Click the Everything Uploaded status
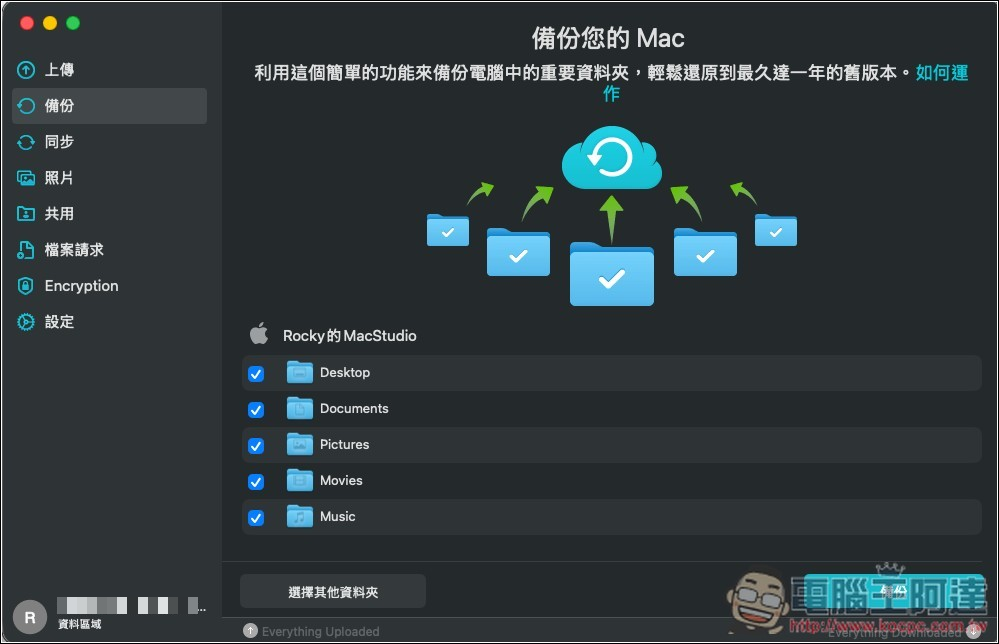This screenshot has height=644, width=999. tap(320, 631)
